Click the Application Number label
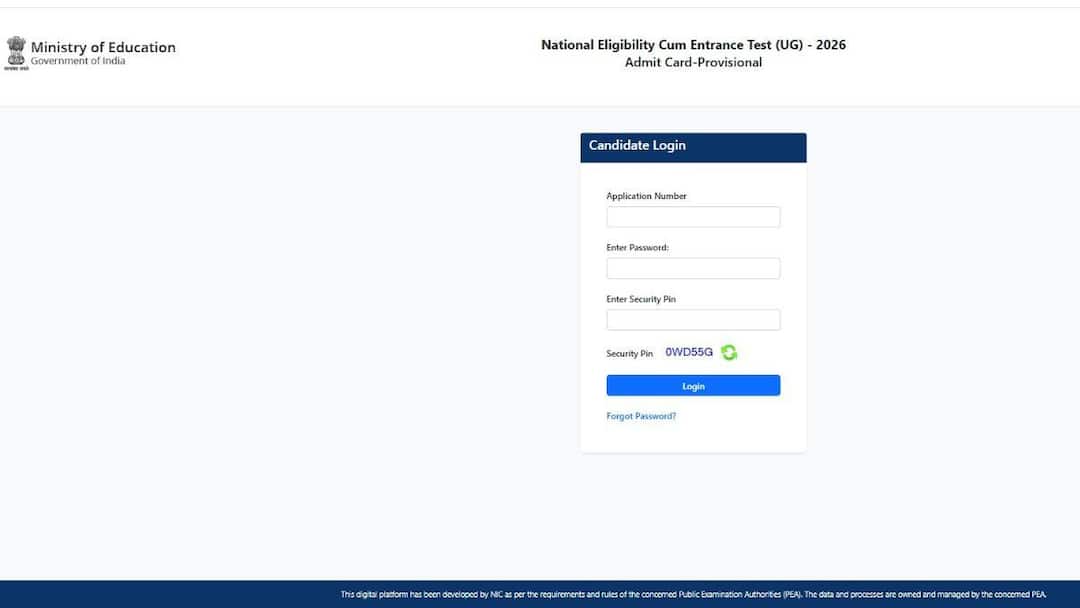1080x608 pixels. coord(646,196)
